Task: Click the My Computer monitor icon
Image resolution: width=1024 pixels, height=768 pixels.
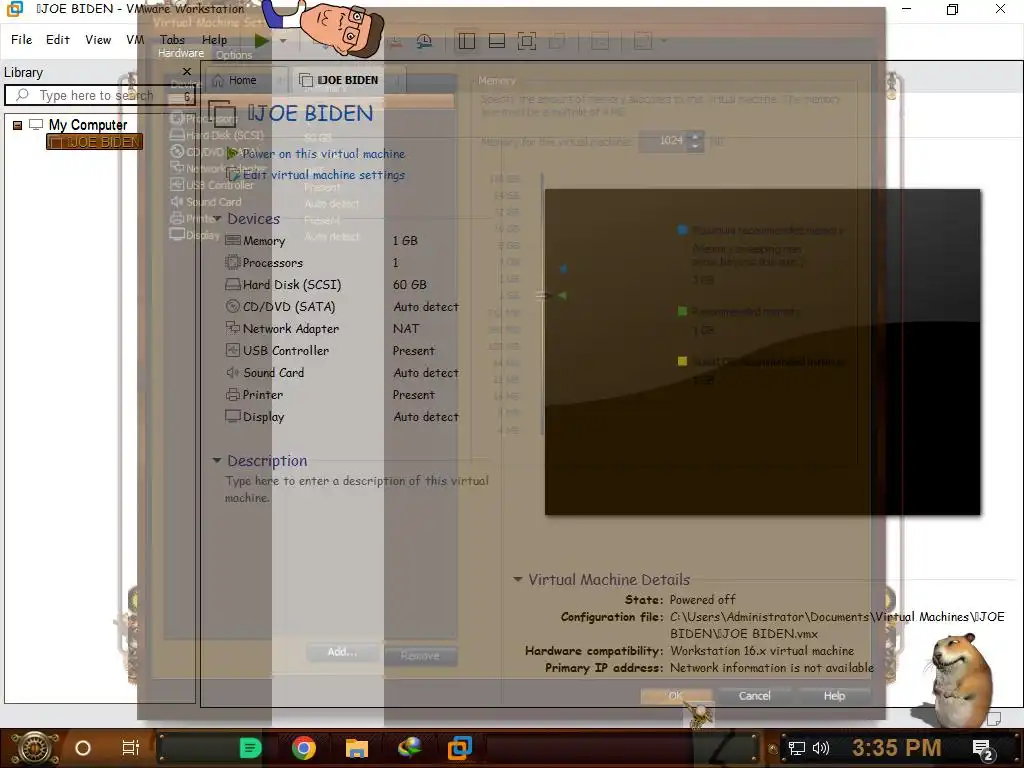Action: coord(36,124)
